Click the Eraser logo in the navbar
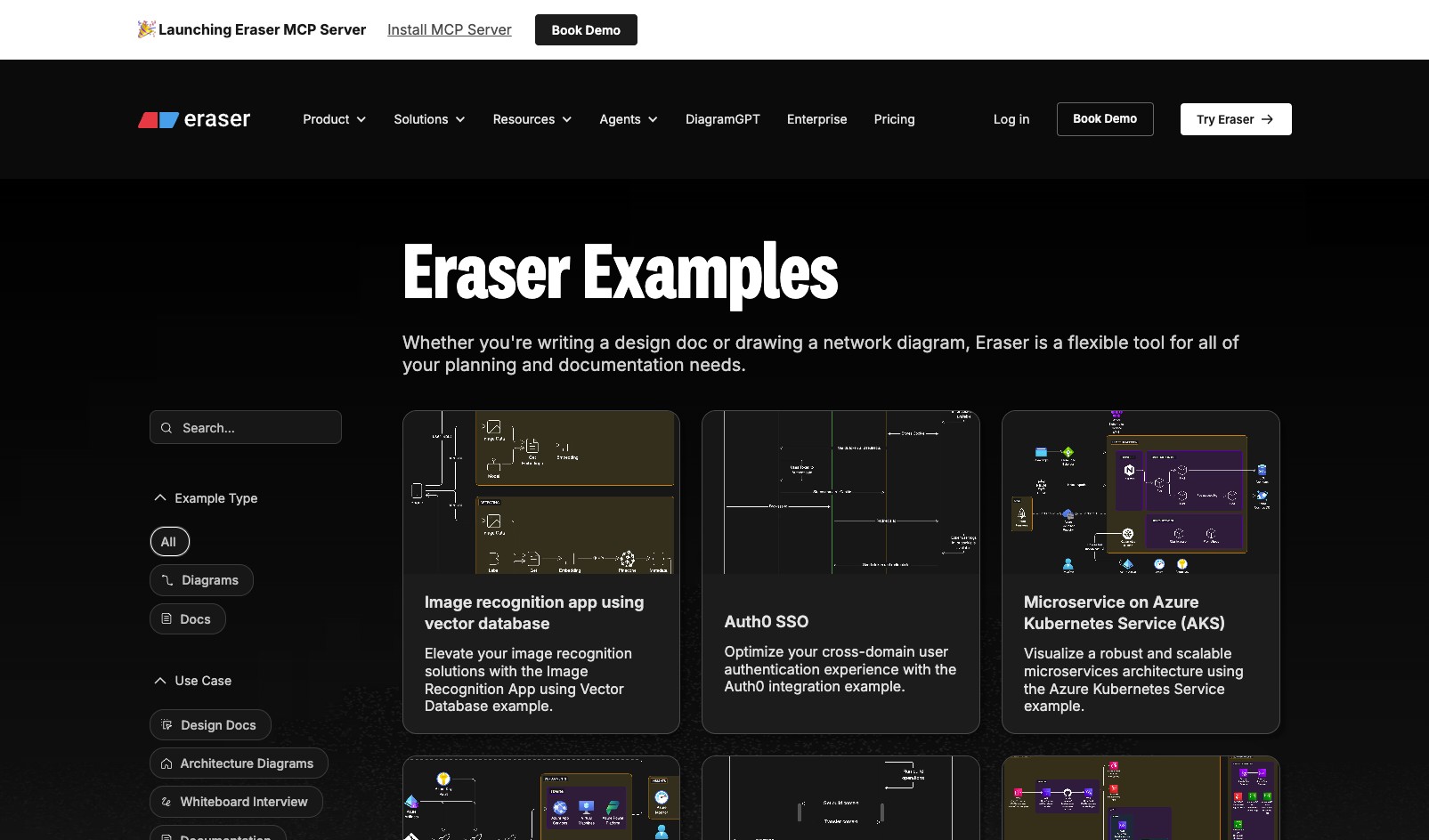Screen dimensions: 1429x840 [x=193, y=118]
